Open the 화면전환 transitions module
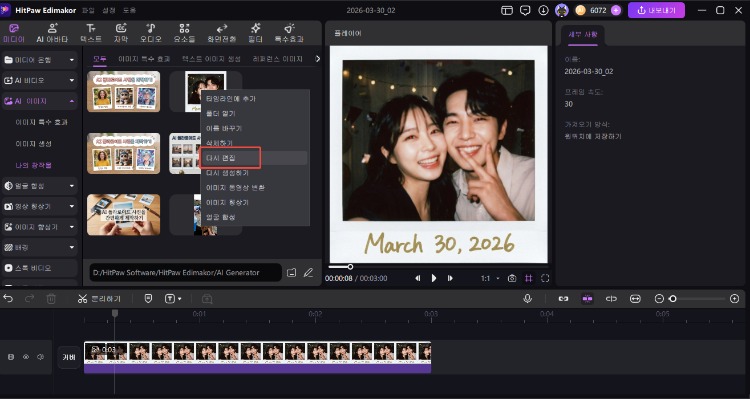 point(221,33)
